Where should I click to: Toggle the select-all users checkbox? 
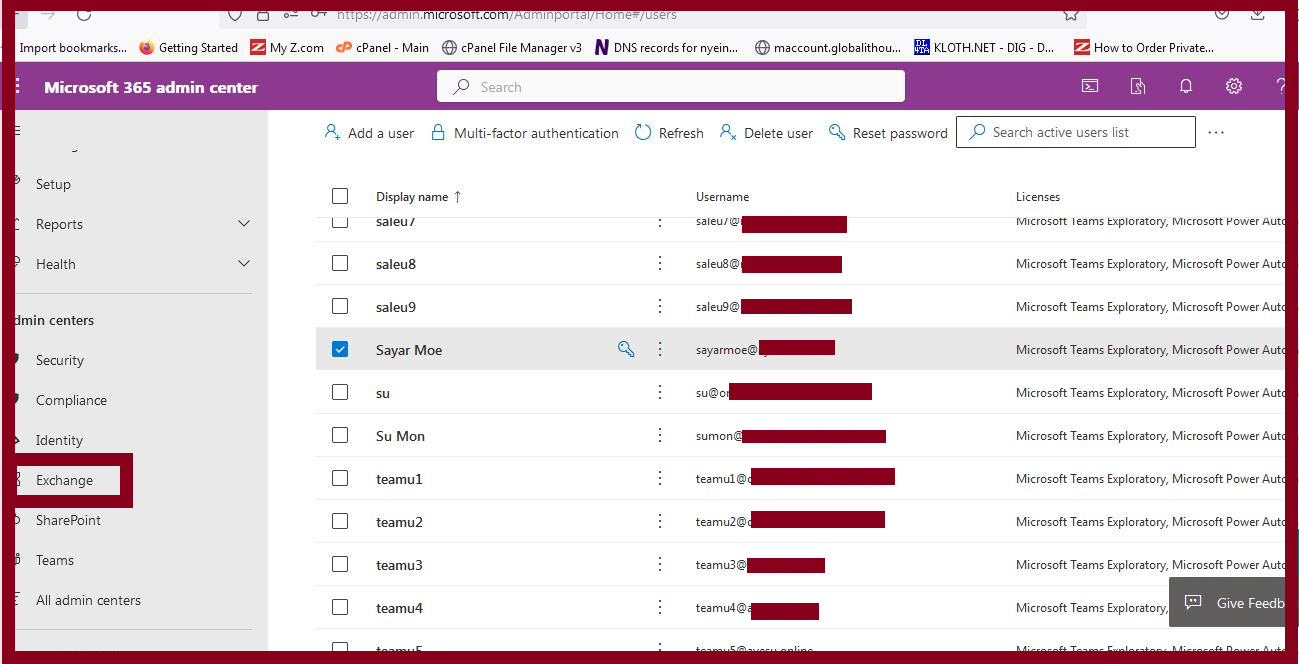coord(340,196)
